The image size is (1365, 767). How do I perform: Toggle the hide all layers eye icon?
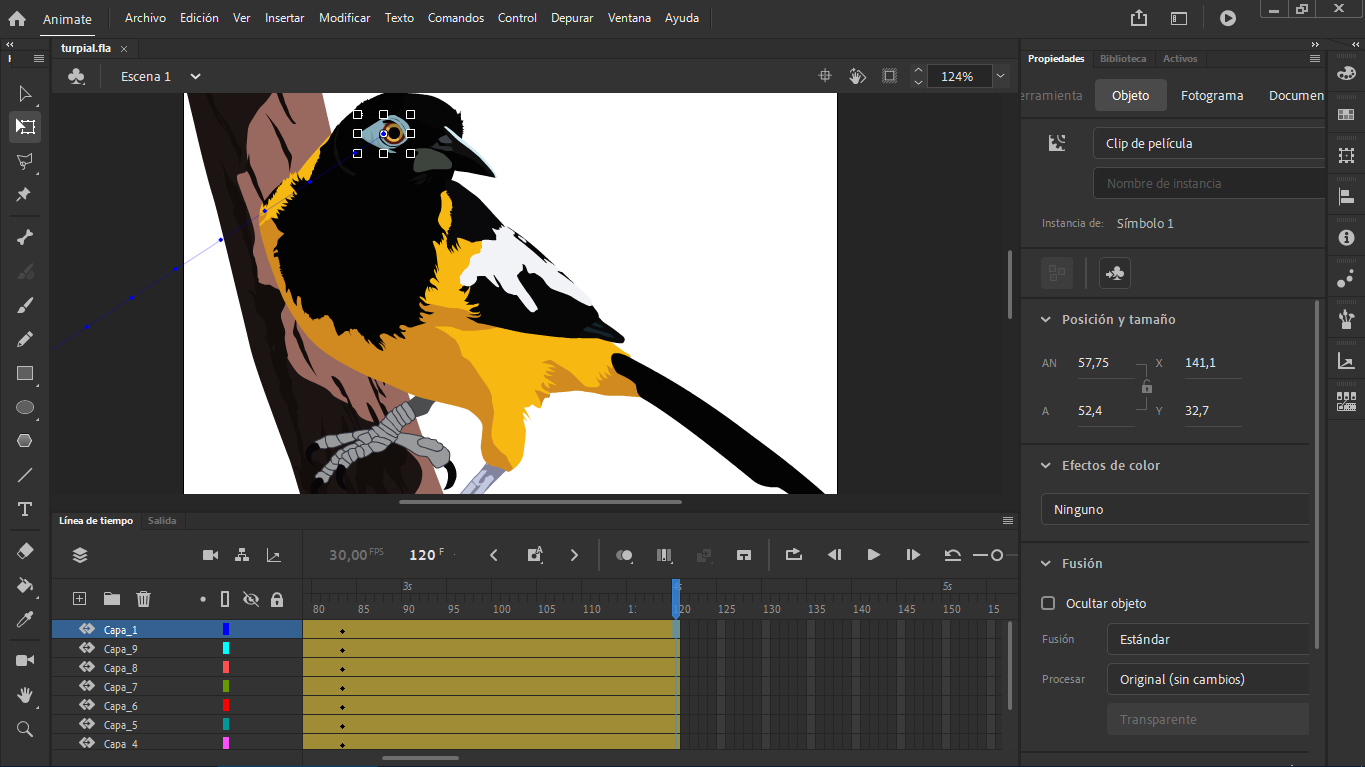[x=251, y=599]
